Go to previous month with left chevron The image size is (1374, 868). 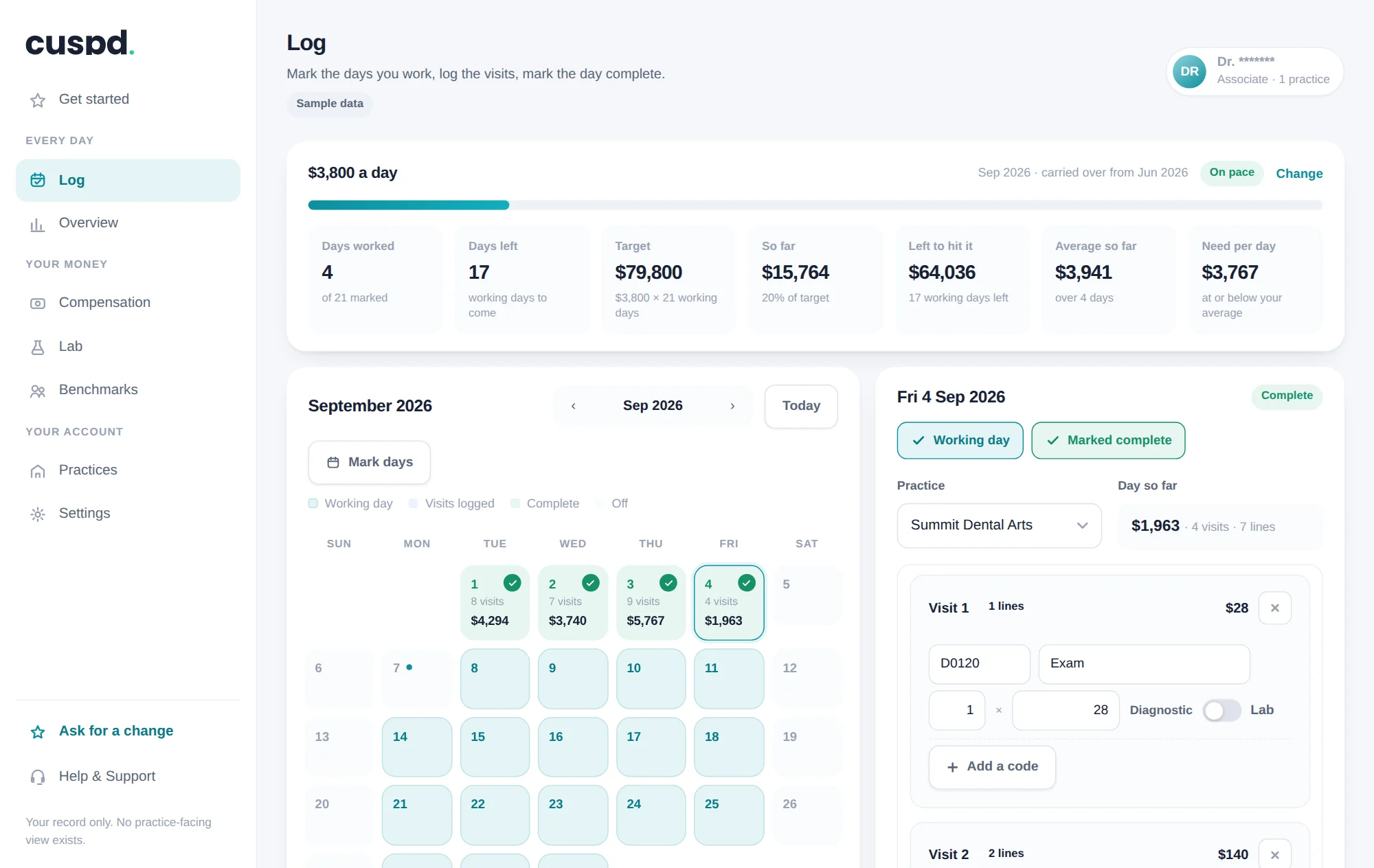coord(574,406)
